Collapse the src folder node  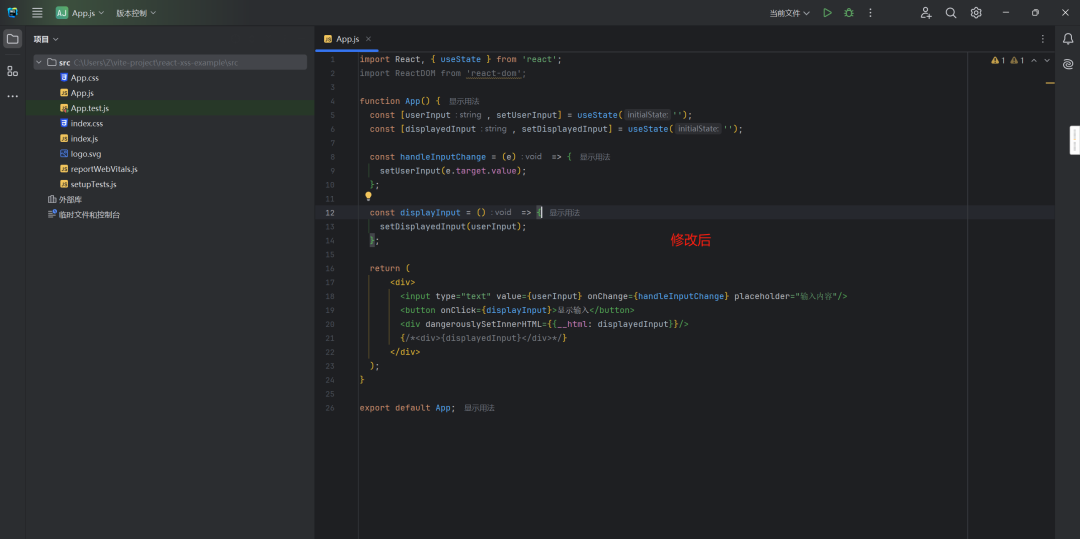pyautogui.click(x=39, y=63)
